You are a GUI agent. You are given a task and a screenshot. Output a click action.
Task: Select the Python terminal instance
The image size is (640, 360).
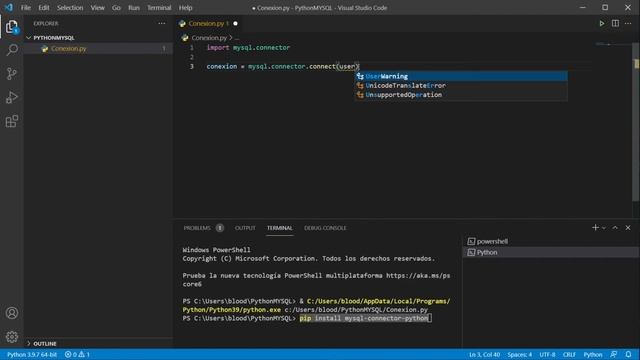551,252
